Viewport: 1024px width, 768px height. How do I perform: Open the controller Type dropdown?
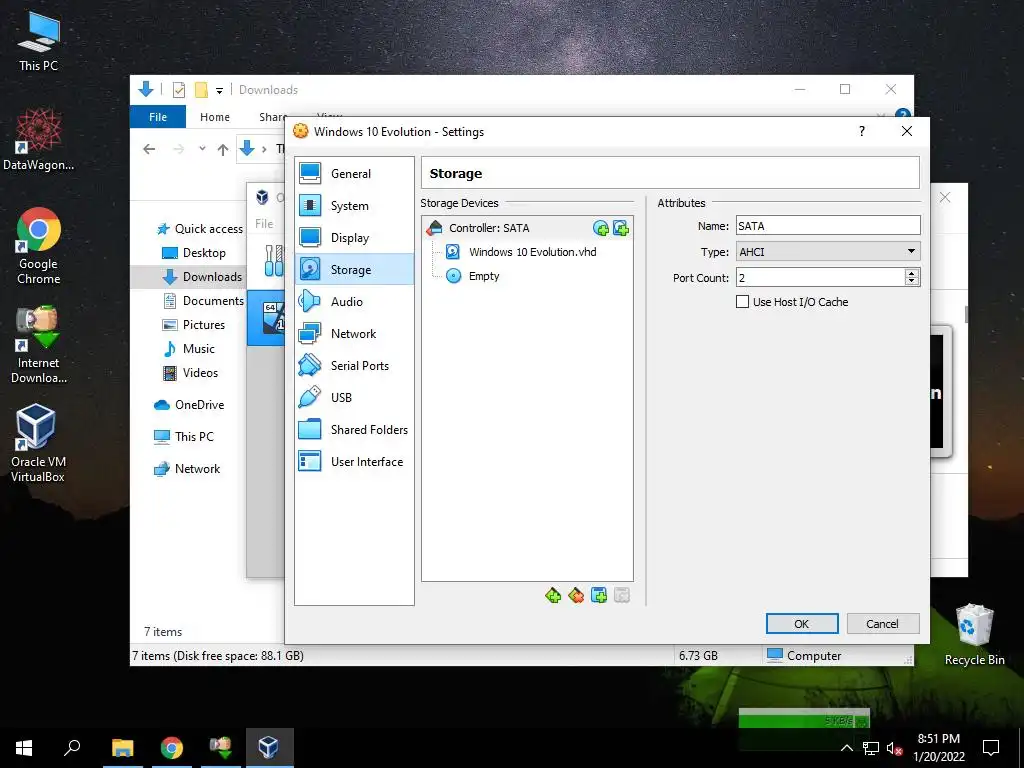click(x=828, y=252)
